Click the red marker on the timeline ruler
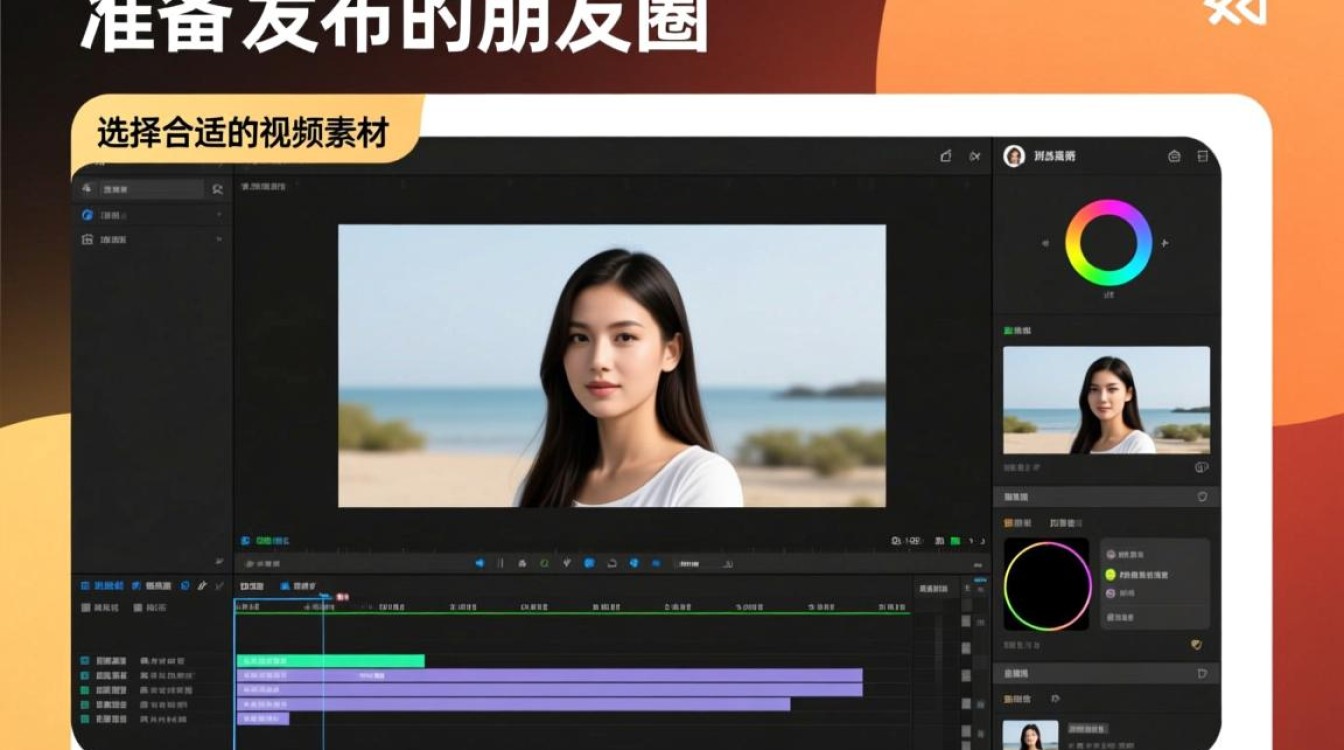The height and width of the screenshot is (750, 1344). (342, 596)
